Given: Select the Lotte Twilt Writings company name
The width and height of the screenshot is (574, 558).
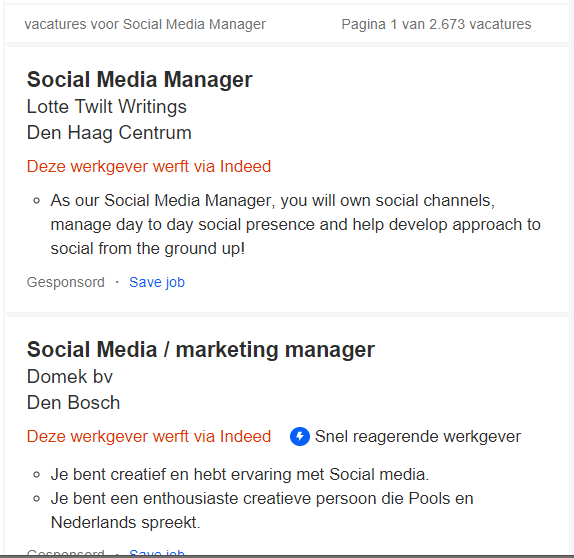Looking at the screenshot, I should click(107, 107).
